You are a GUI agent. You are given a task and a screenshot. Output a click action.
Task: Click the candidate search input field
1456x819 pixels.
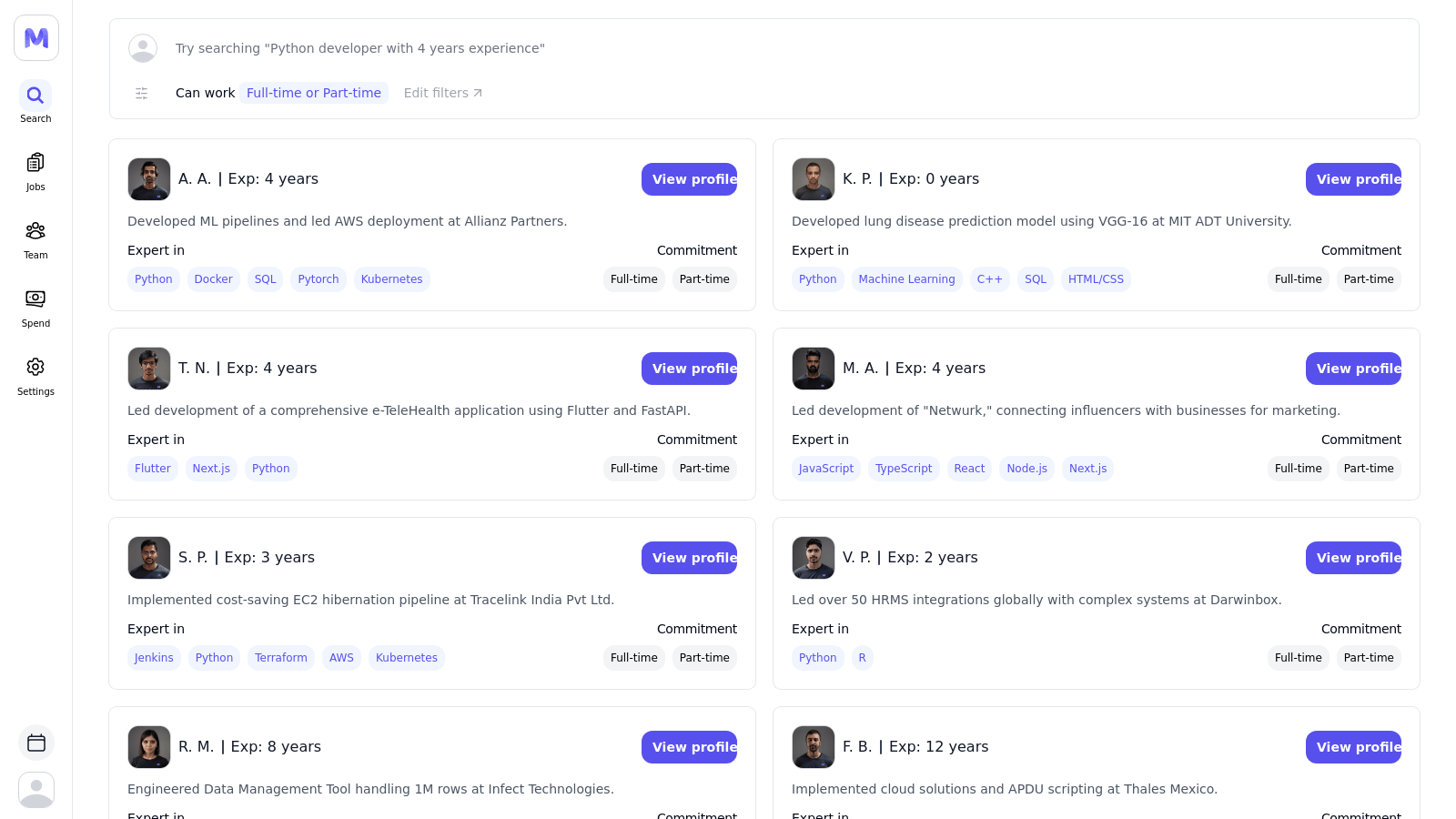[x=783, y=48]
